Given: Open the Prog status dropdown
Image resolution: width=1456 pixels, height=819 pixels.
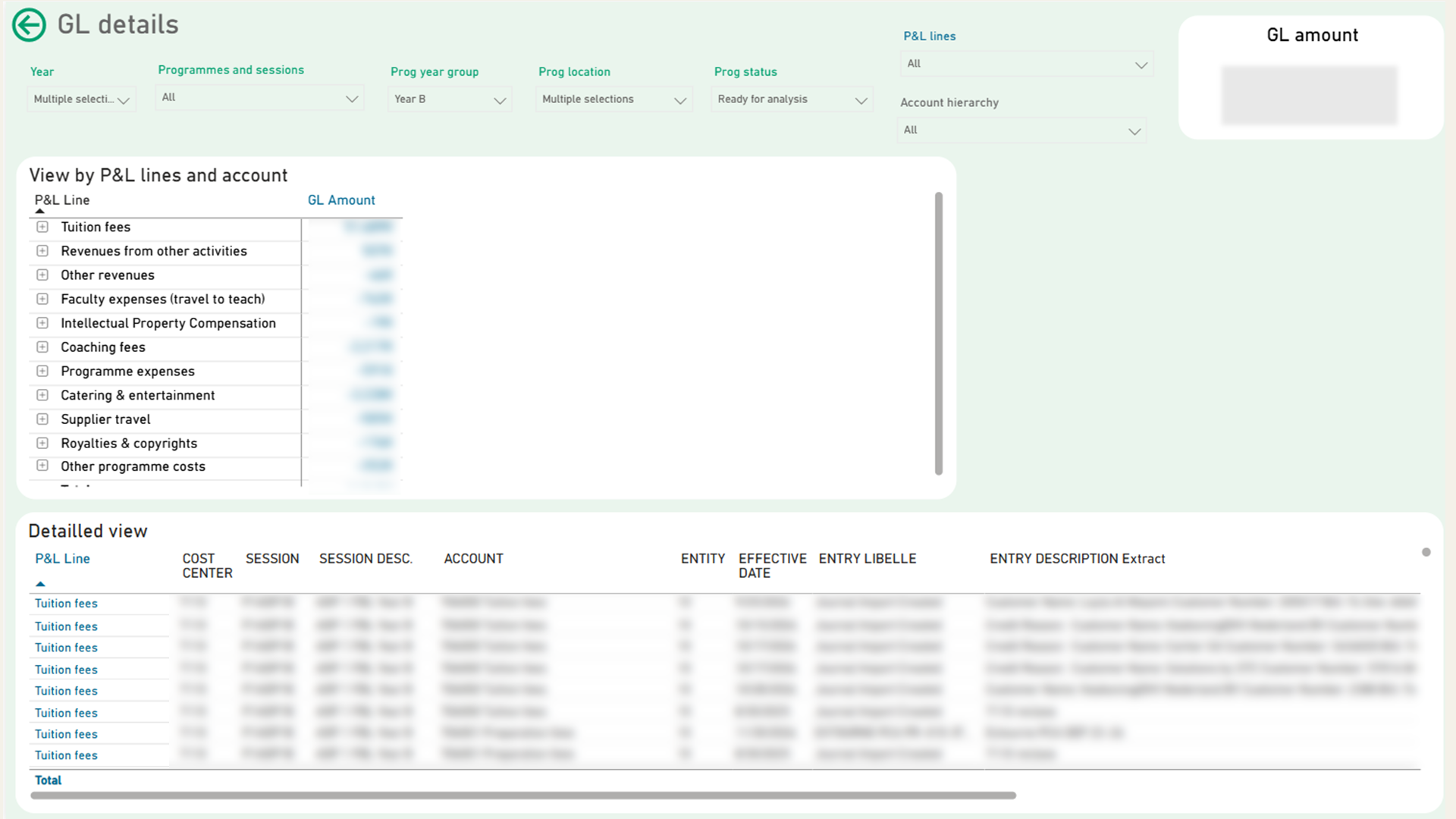Looking at the screenshot, I should point(792,99).
